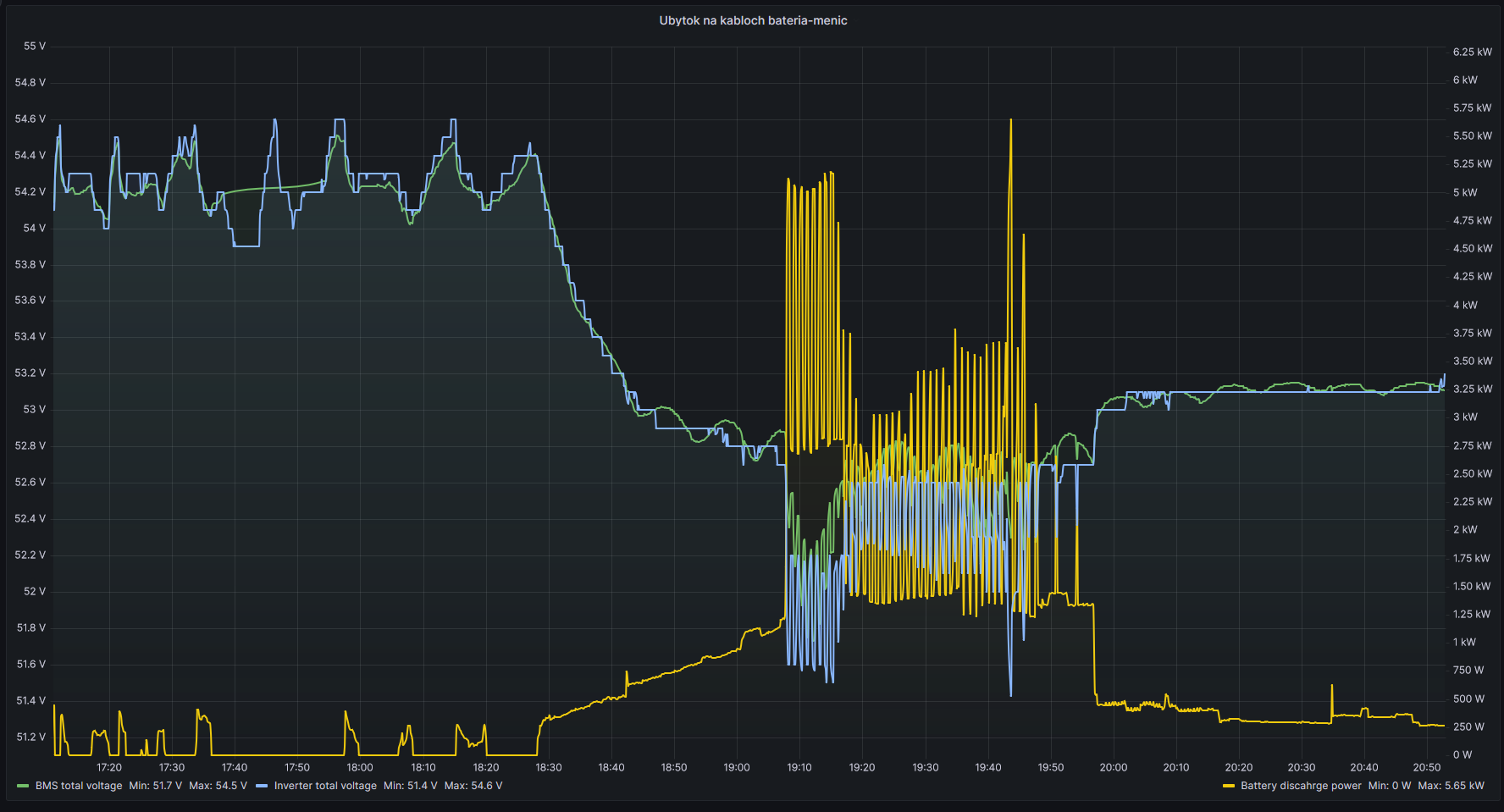
Task: Toggle the Battery discahrge power legend series
Action: pyautogui.click(x=1300, y=786)
